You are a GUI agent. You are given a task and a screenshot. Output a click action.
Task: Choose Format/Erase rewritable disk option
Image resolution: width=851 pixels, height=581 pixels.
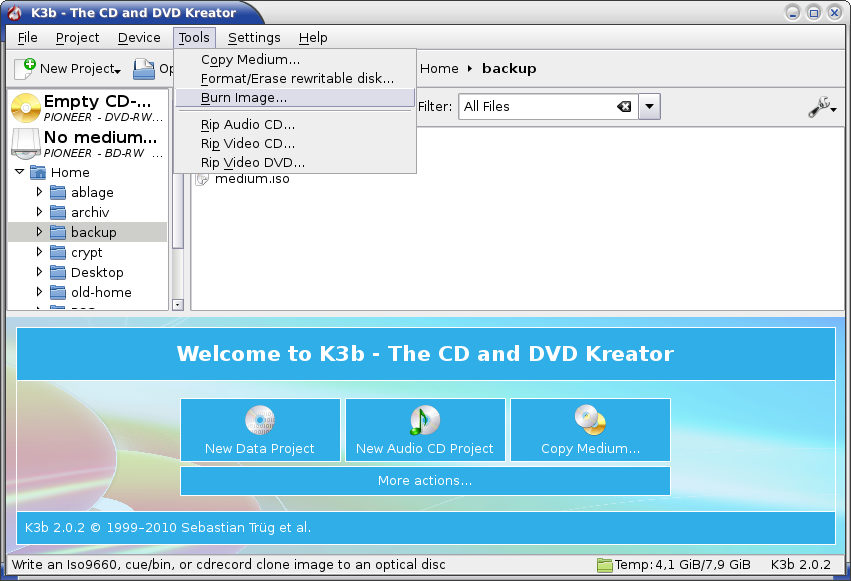coord(297,78)
